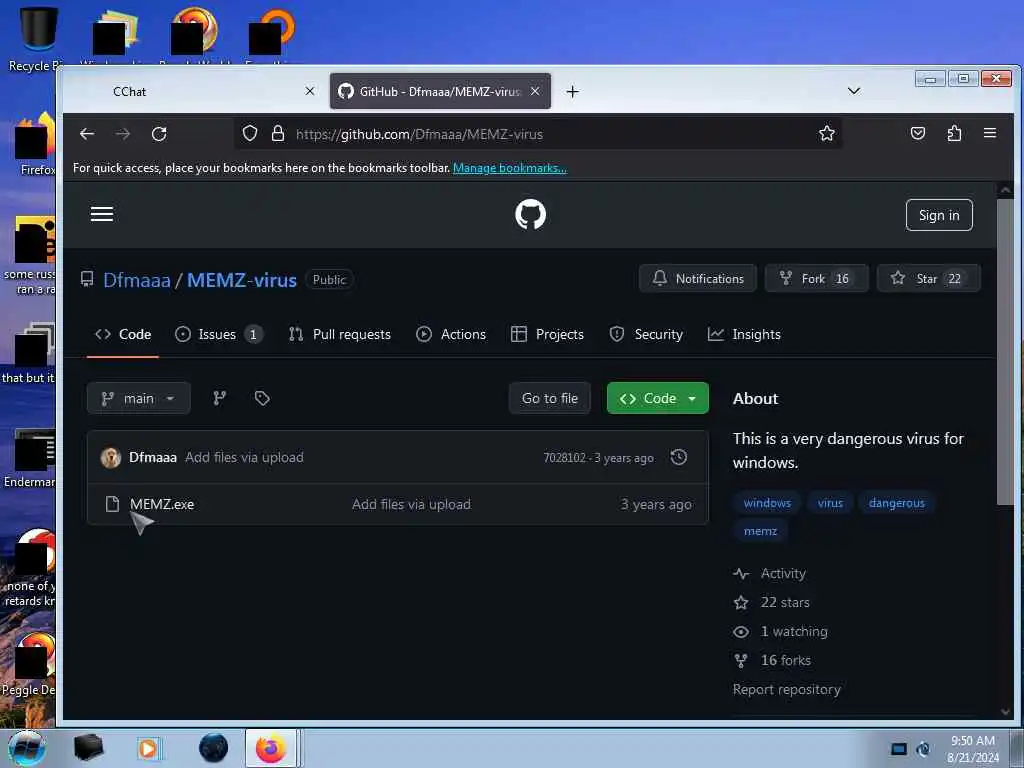The height and width of the screenshot is (768, 1024).
Task: Open the Windows Start button
Action: (26, 748)
